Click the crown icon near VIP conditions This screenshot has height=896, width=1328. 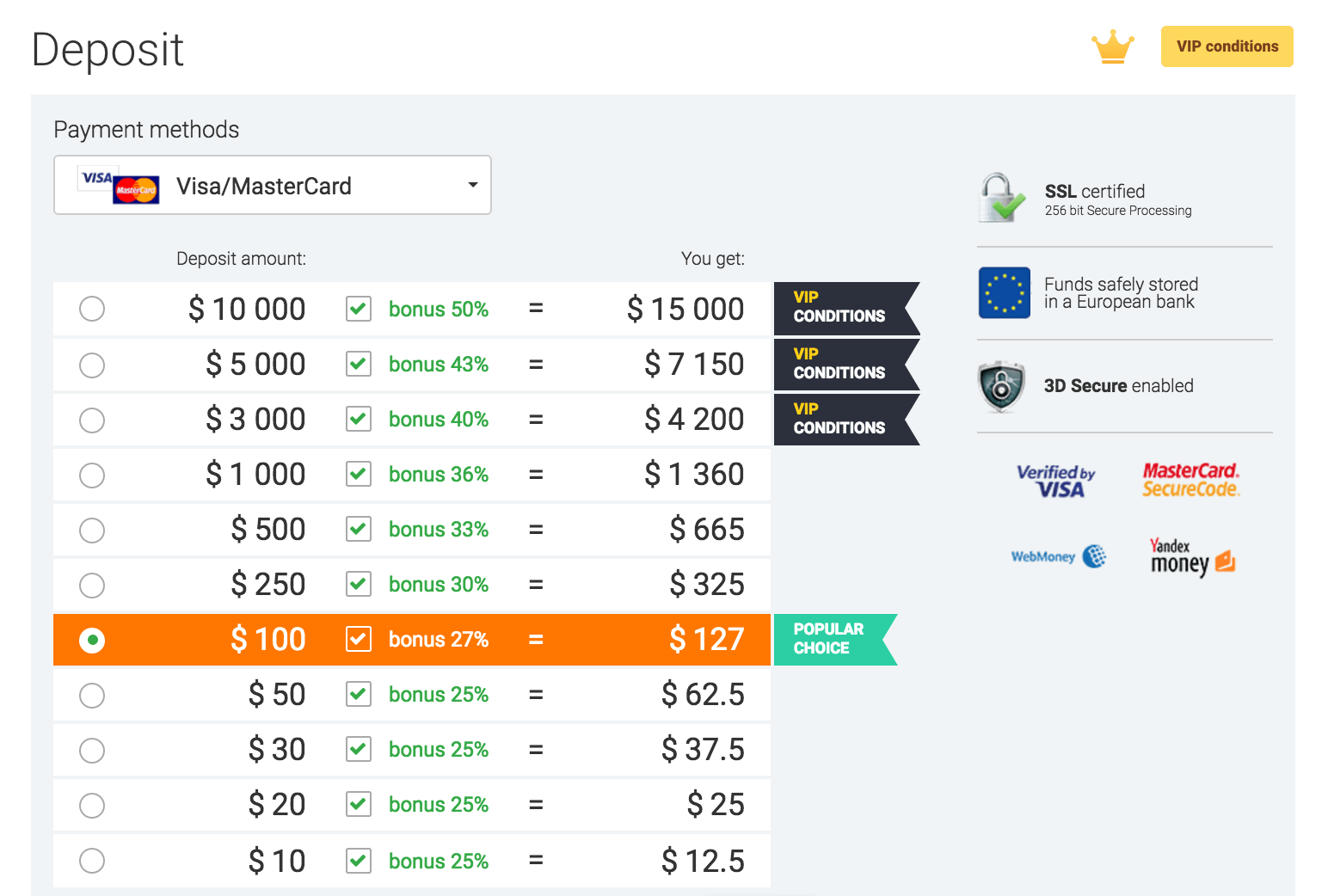click(1113, 46)
